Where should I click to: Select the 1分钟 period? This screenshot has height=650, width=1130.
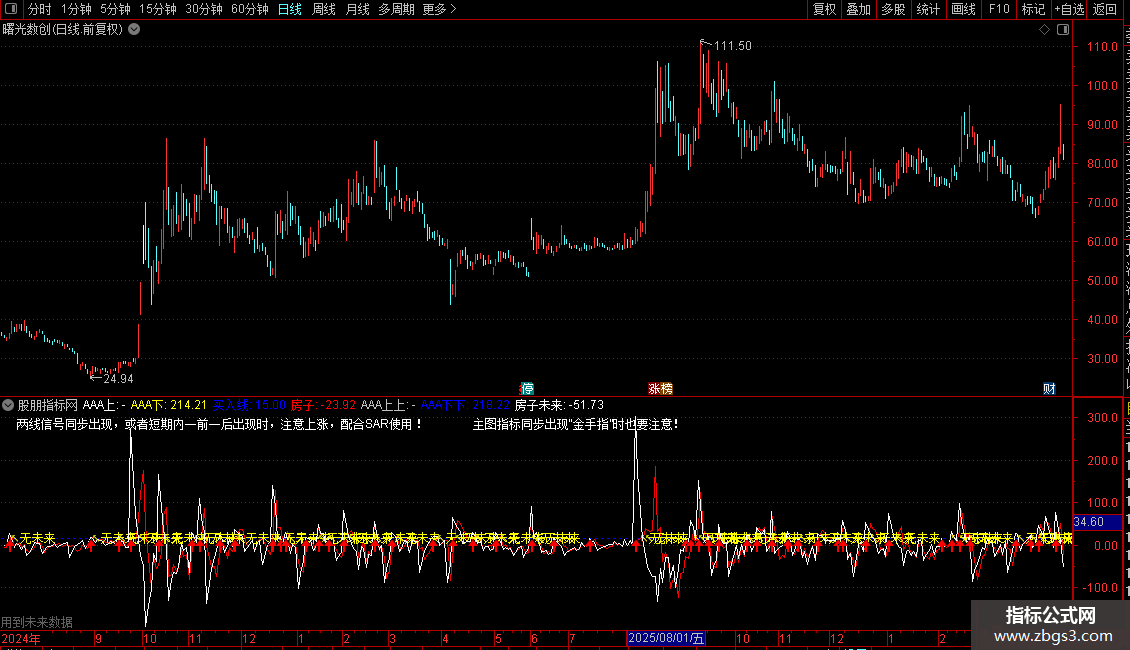[76, 9]
